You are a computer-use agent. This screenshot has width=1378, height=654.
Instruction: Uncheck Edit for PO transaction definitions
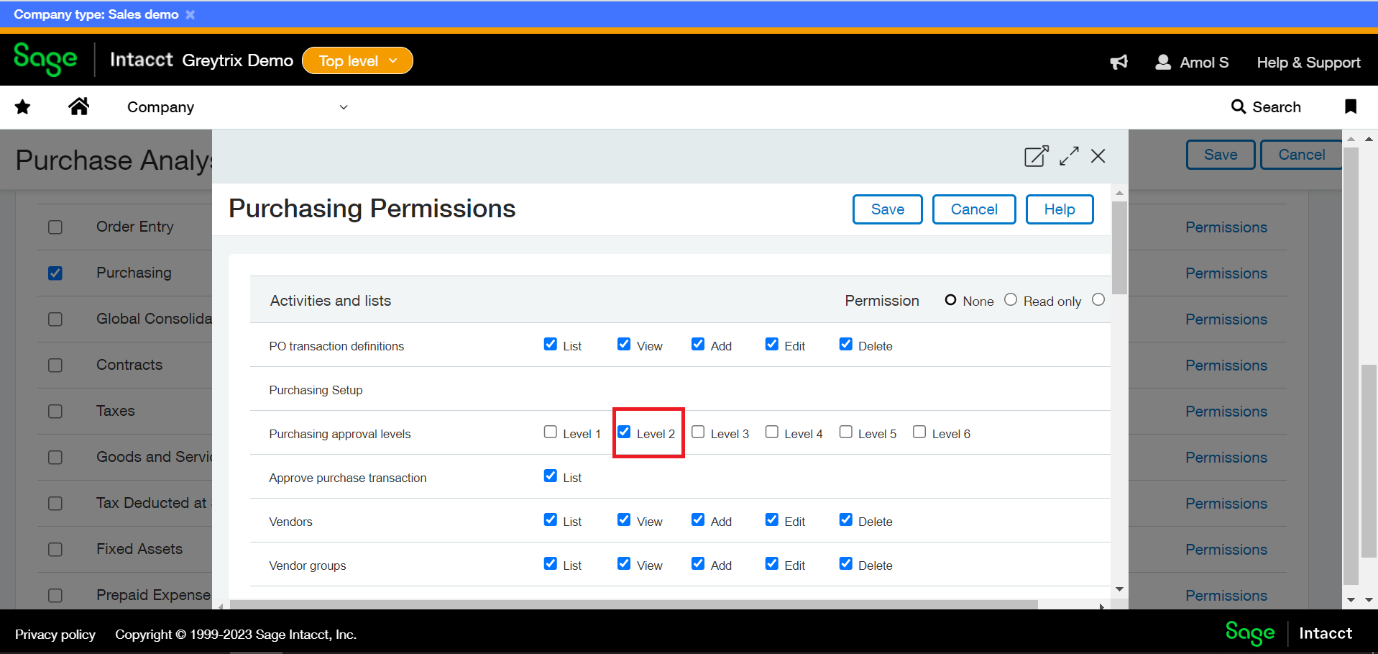(772, 344)
